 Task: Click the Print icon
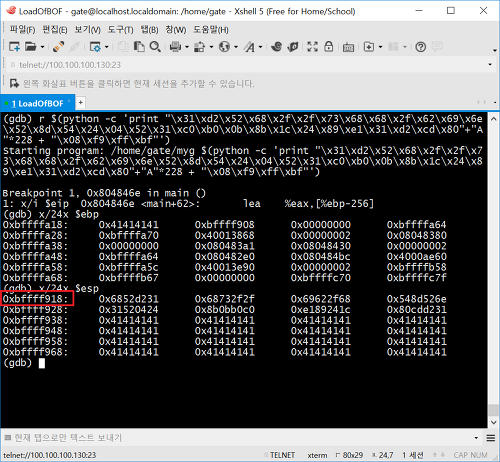(x=175, y=47)
